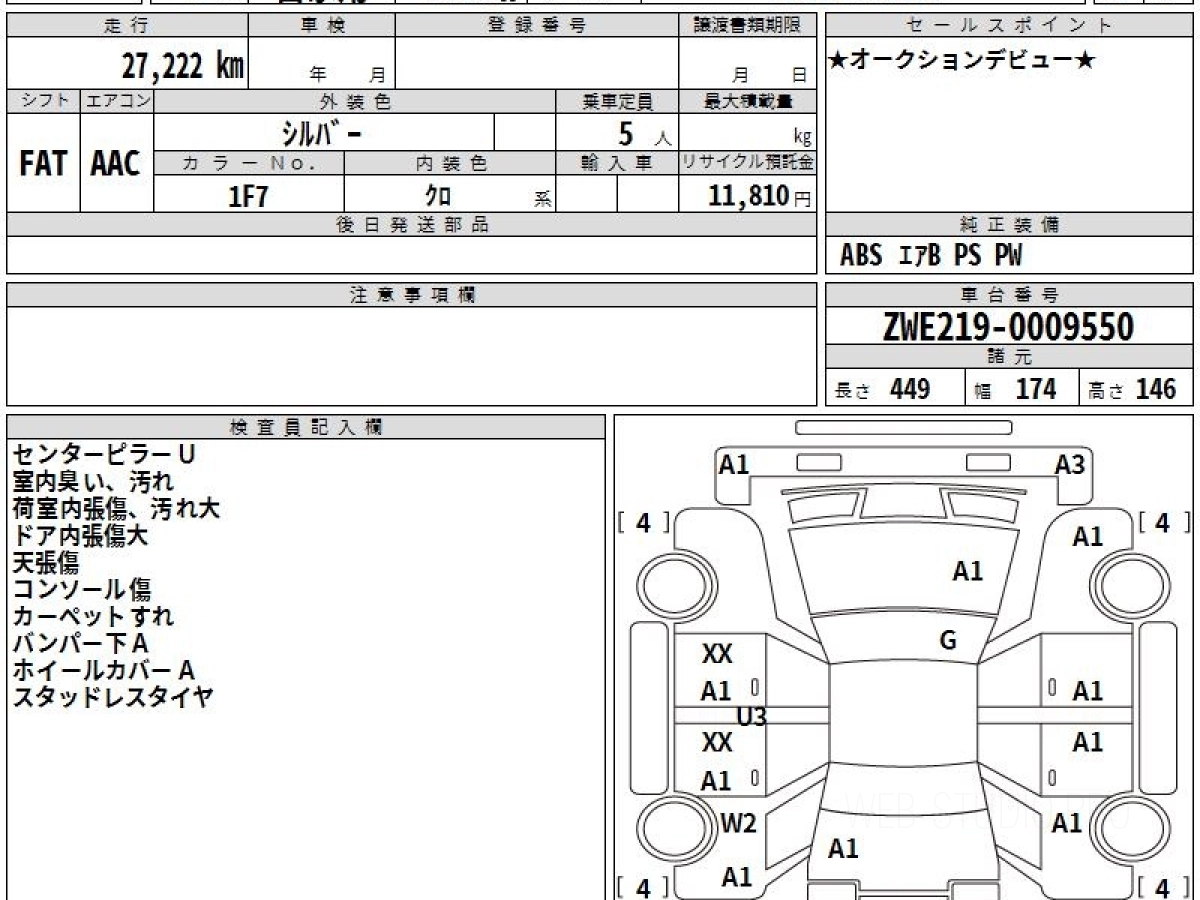This screenshot has width=1200, height=900.
Task: Select the exterior color シルバー
Action: click(x=323, y=133)
